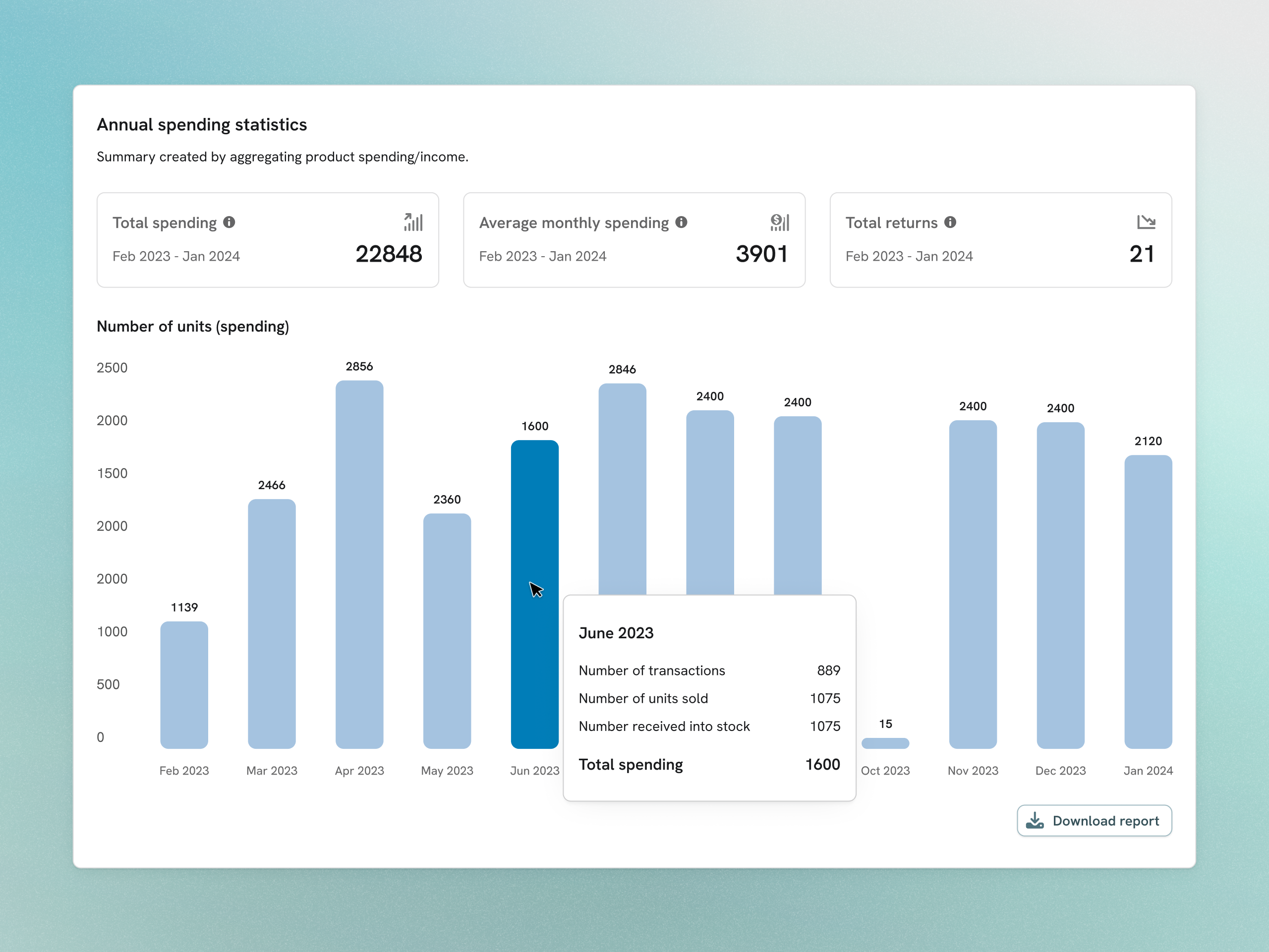Click the declining trend icon on Total returns
This screenshot has height=952, width=1269.
pyautogui.click(x=1146, y=223)
